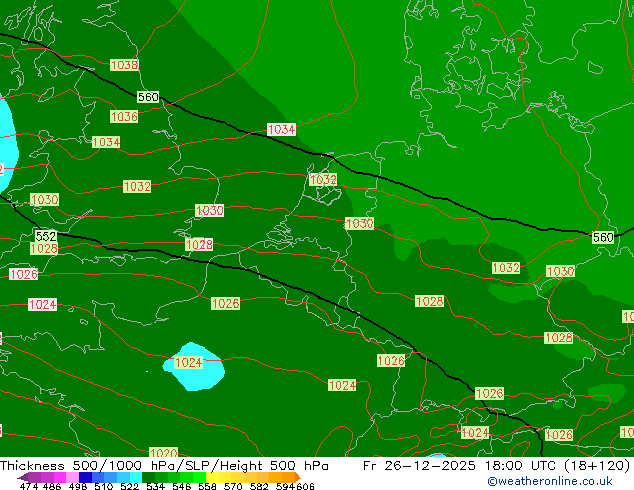Click the 1032 label over the Dutch coast
634x490 pixels.
click(x=323, y=180)
